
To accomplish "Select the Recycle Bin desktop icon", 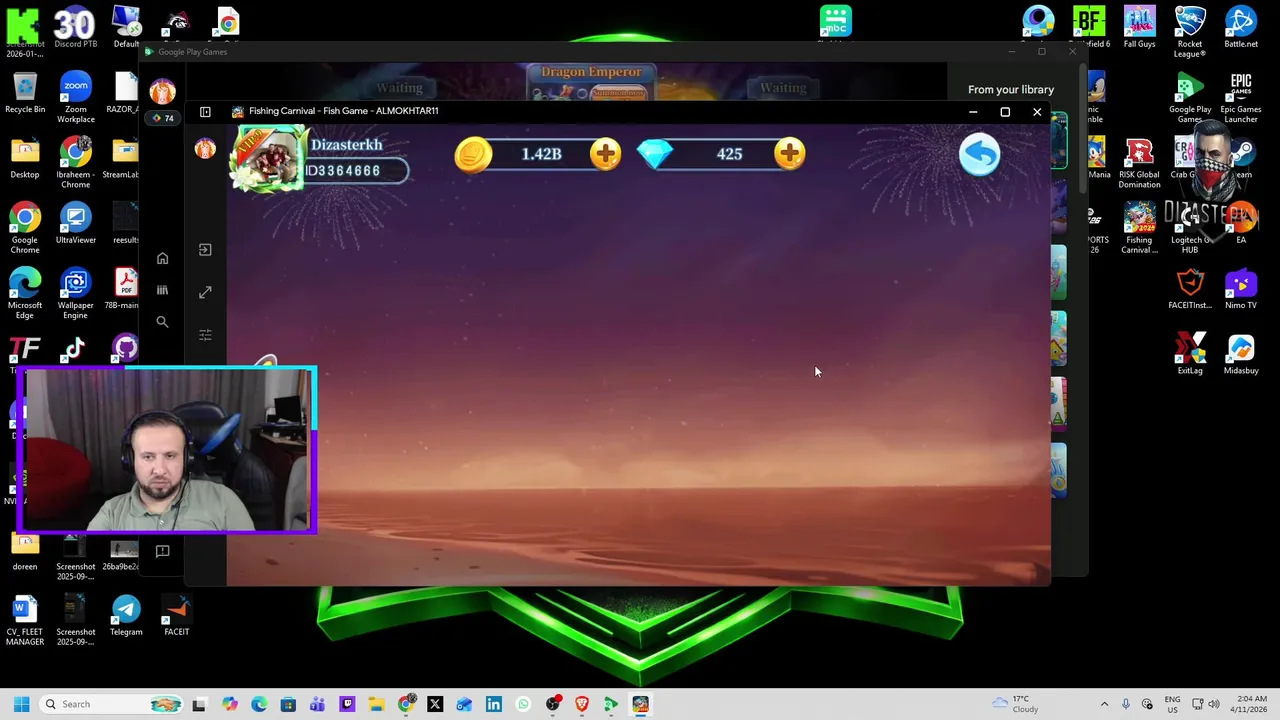I will pyautogui.click(x=25, y=93).
